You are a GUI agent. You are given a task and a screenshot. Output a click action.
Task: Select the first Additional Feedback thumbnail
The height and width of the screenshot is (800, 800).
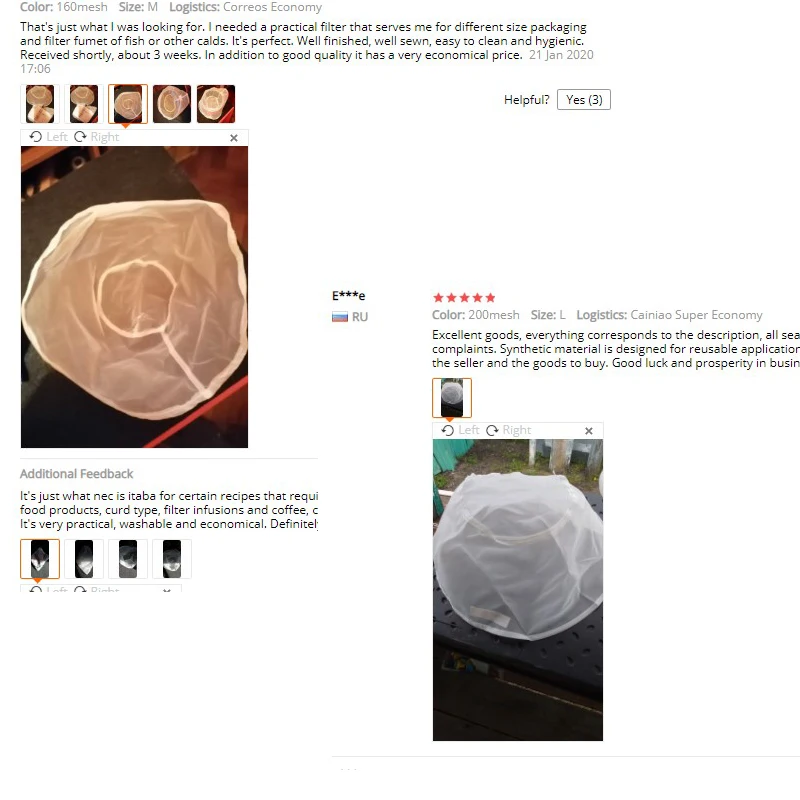click(x=40, y=559)
